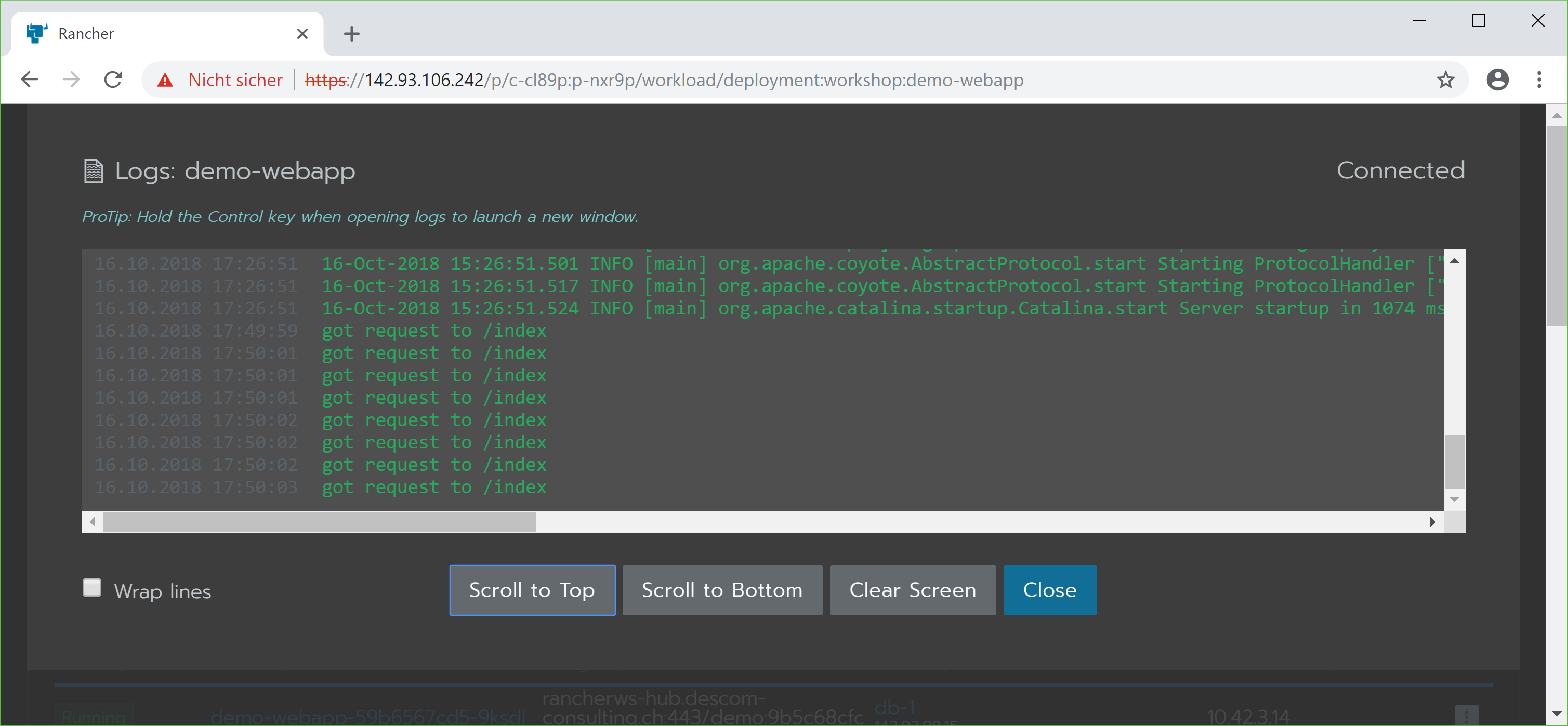Click the 'Nicht sicher' warning triangle icon
The width and height of the screenshot is (1568, 726).
point(165,80)
